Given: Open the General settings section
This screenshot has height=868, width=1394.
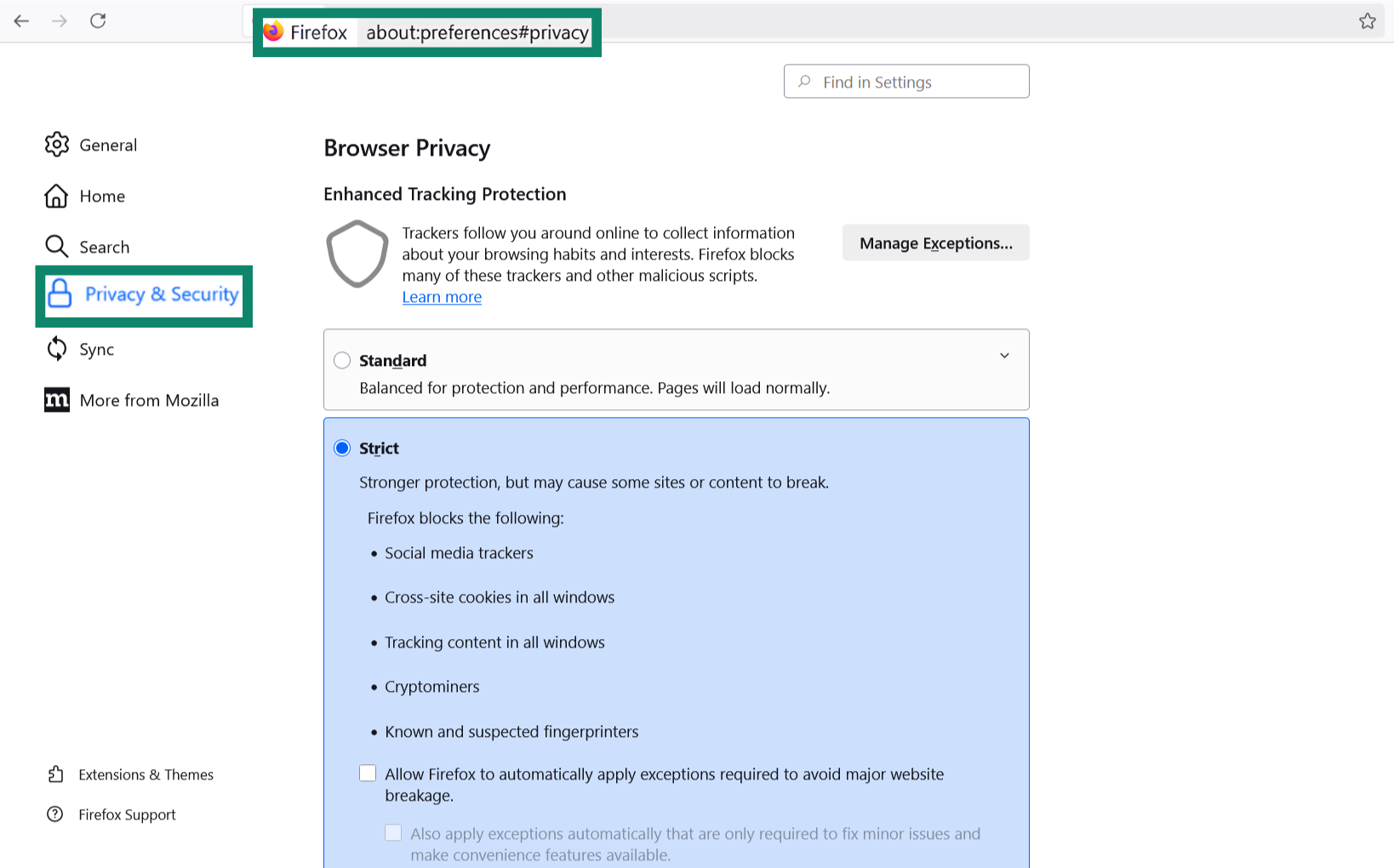Looking at the screenshot, I should 107,145.
